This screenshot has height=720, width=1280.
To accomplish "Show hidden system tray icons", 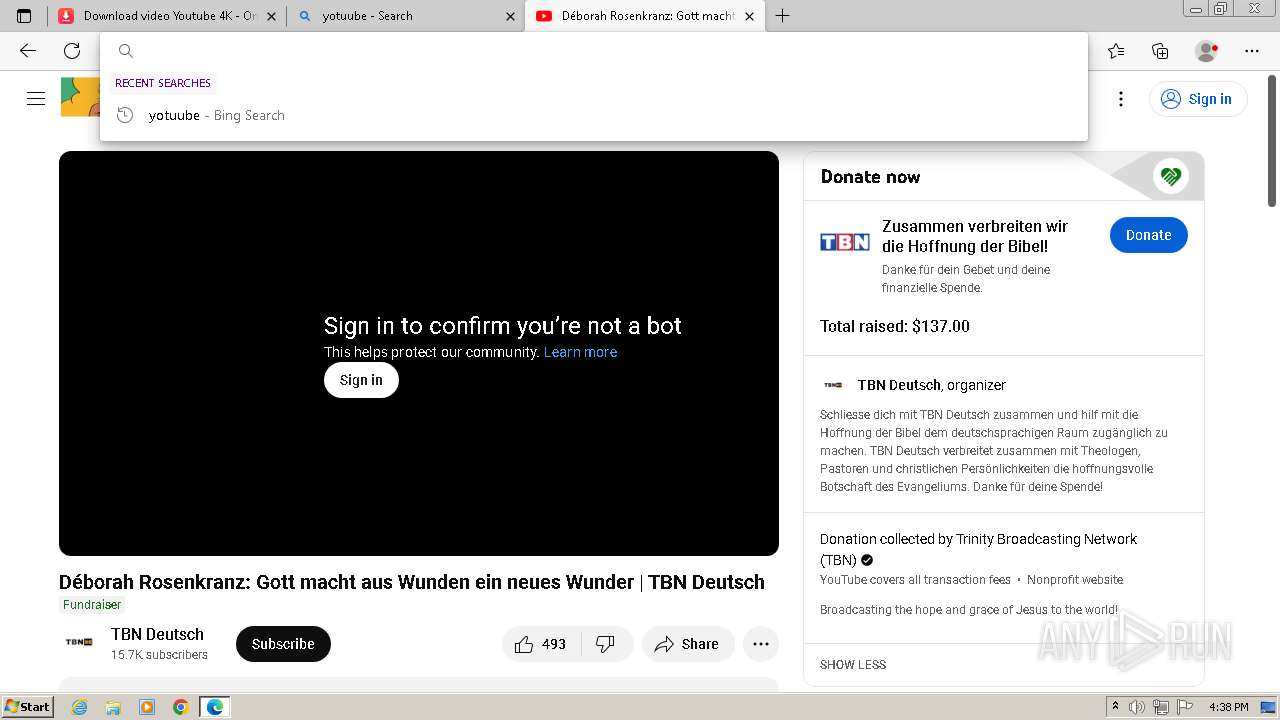I will click(1115, 707).
